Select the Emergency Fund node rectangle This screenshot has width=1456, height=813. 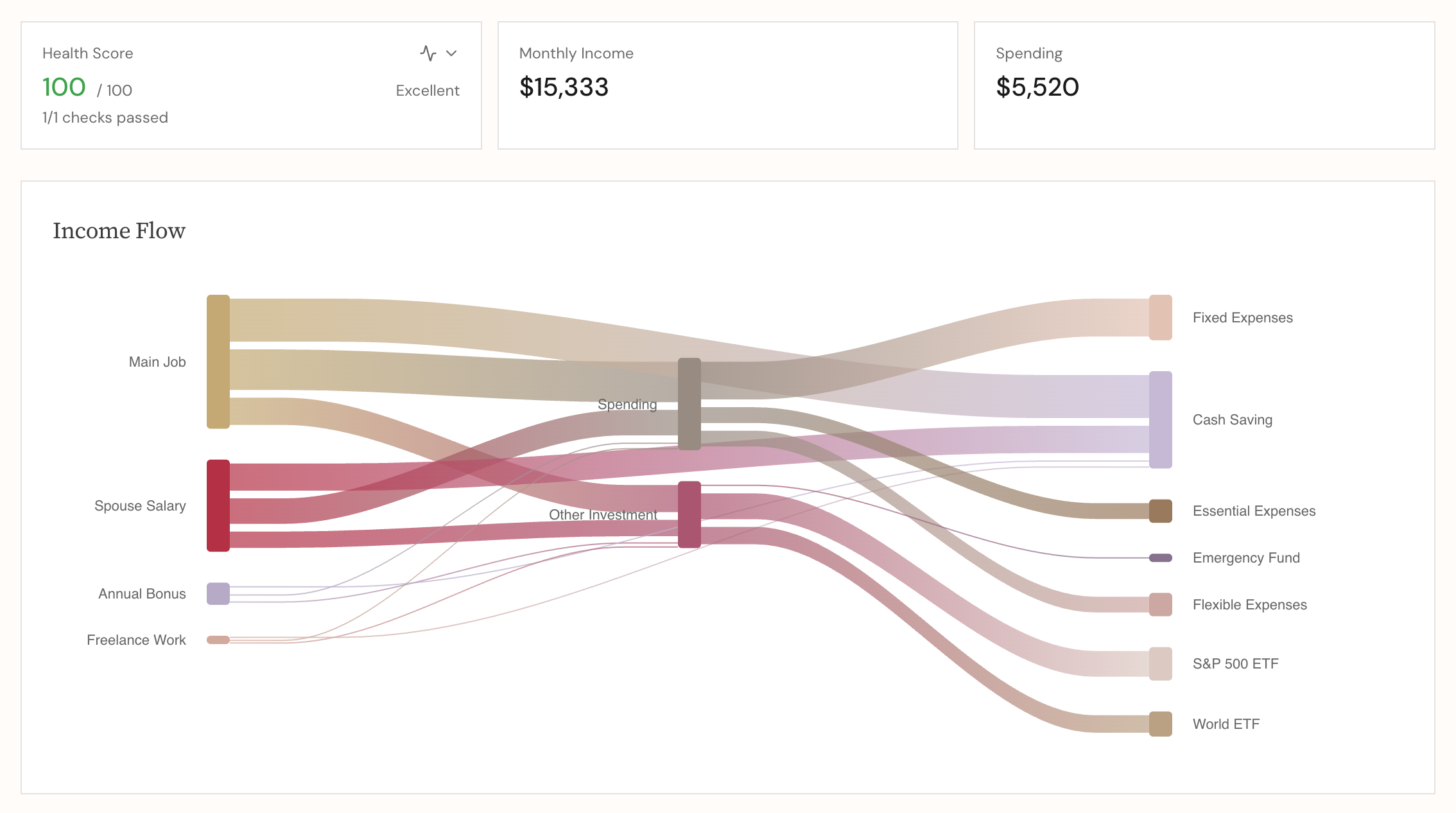[x=1160, y=558]
